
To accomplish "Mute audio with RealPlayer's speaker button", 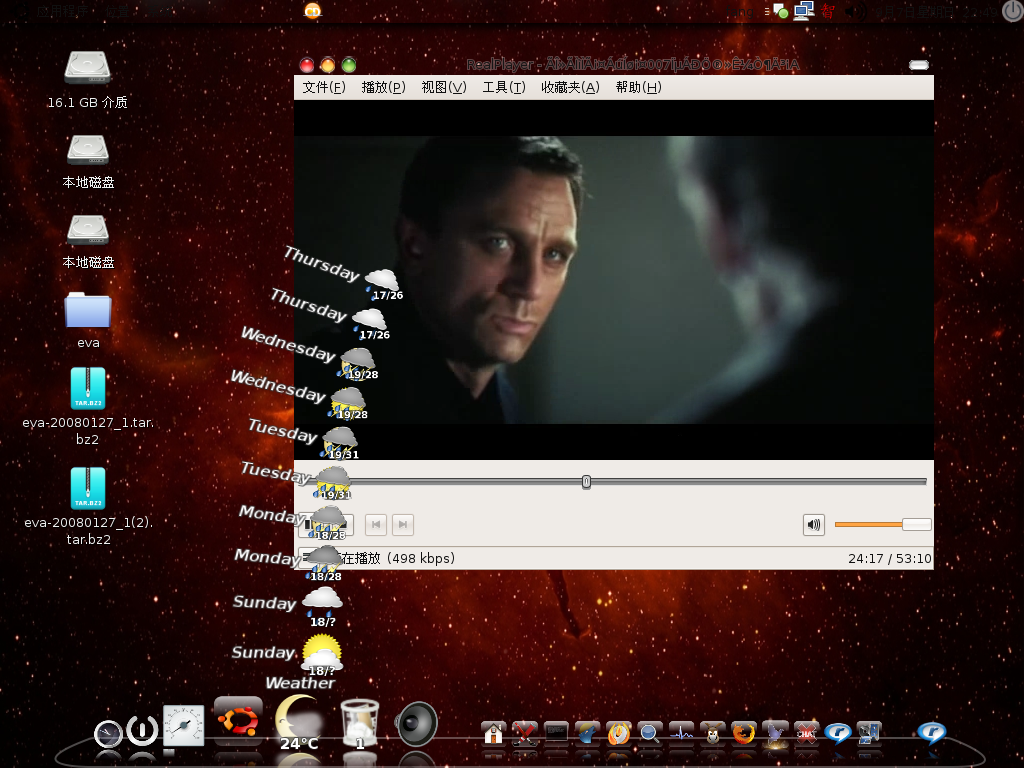I will [x=814, y=524].
